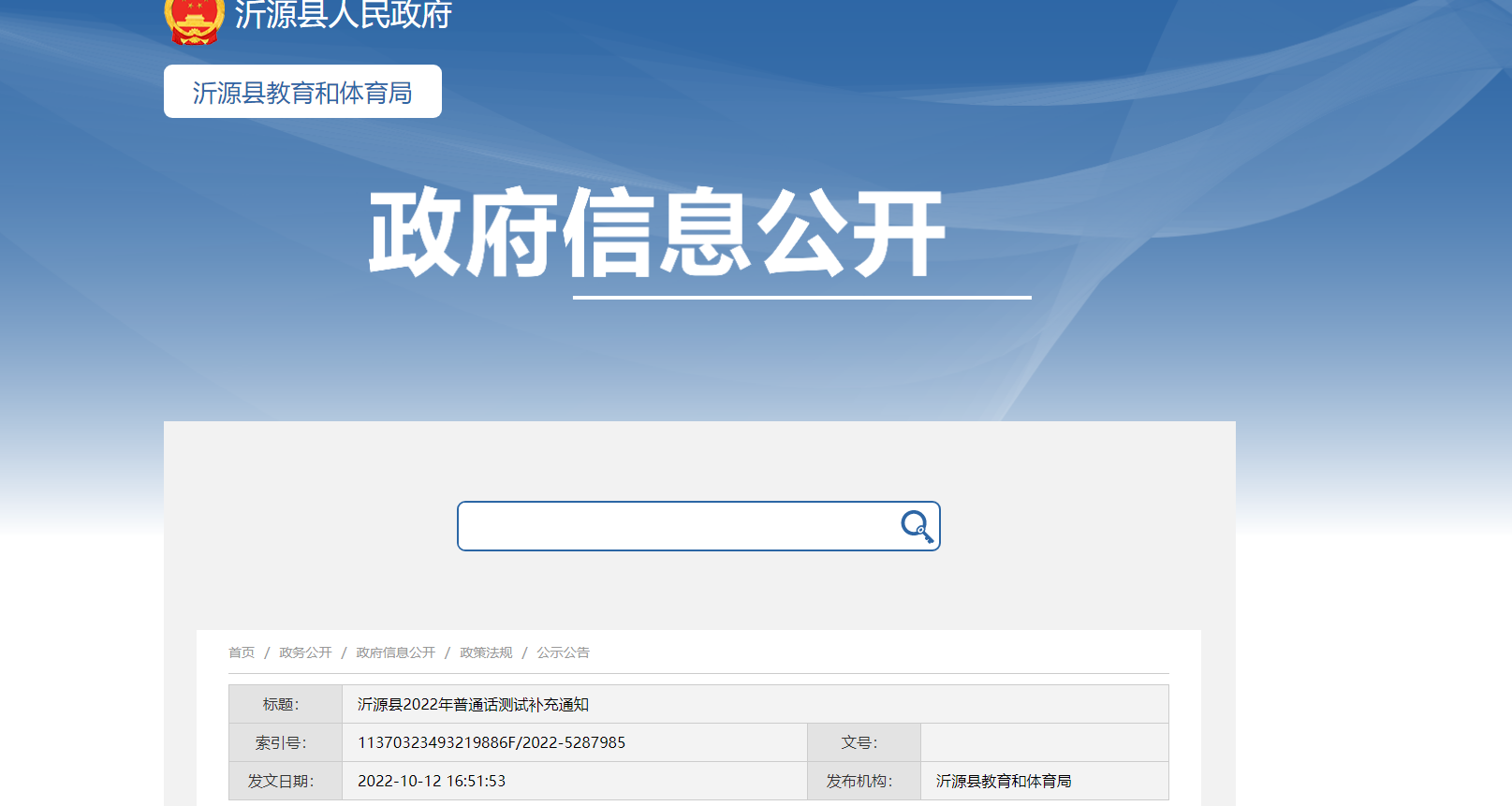Open the 沂源县人民政府 site title
Screen dimensions: 1512x806
click(343, 15)
